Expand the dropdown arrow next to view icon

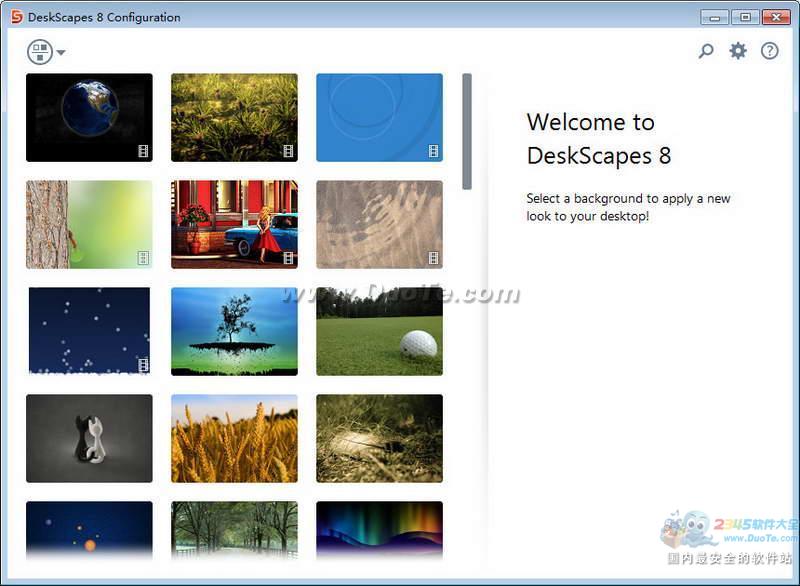(61, 52)
